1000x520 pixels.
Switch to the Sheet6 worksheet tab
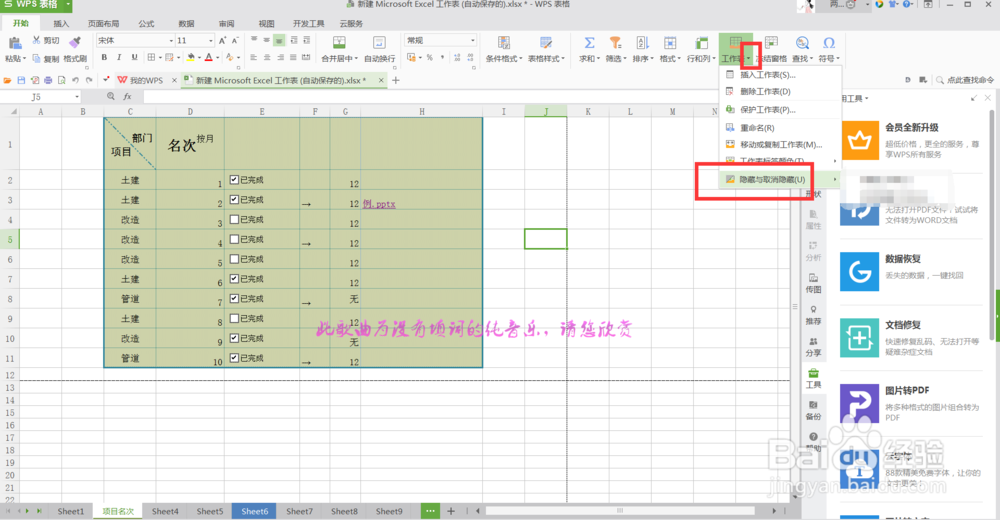254,511
